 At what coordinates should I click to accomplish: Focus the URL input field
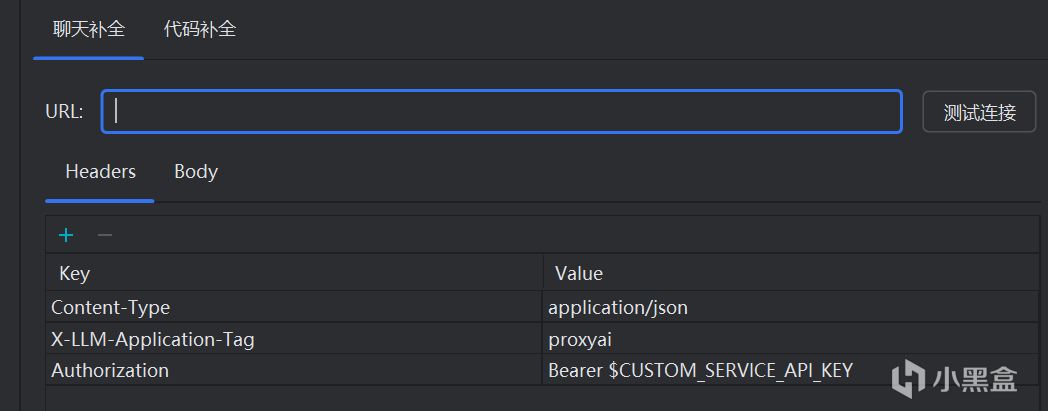(x=501, y=112)
